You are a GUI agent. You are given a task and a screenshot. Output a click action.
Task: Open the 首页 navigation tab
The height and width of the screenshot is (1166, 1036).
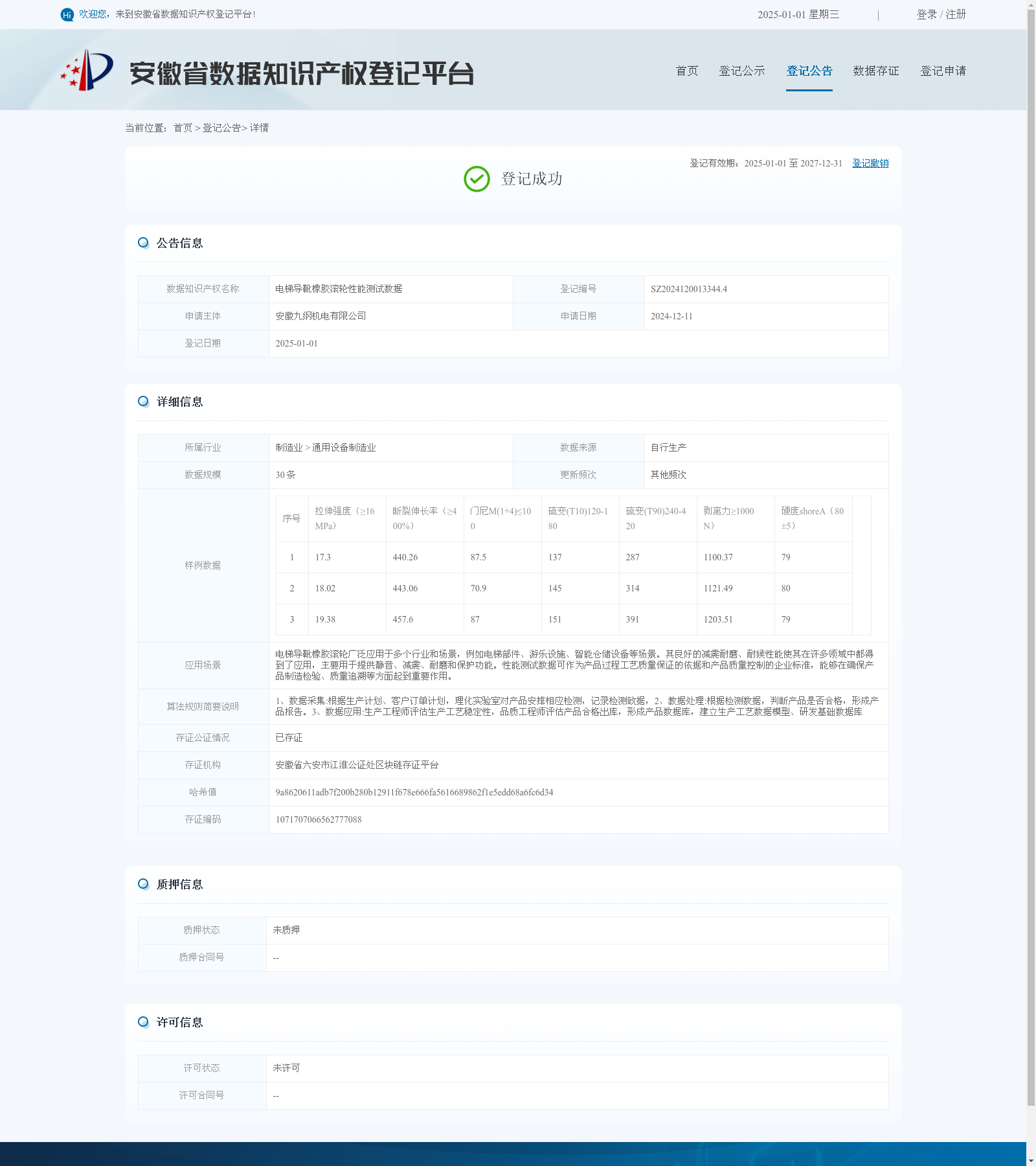click(687, 71)
